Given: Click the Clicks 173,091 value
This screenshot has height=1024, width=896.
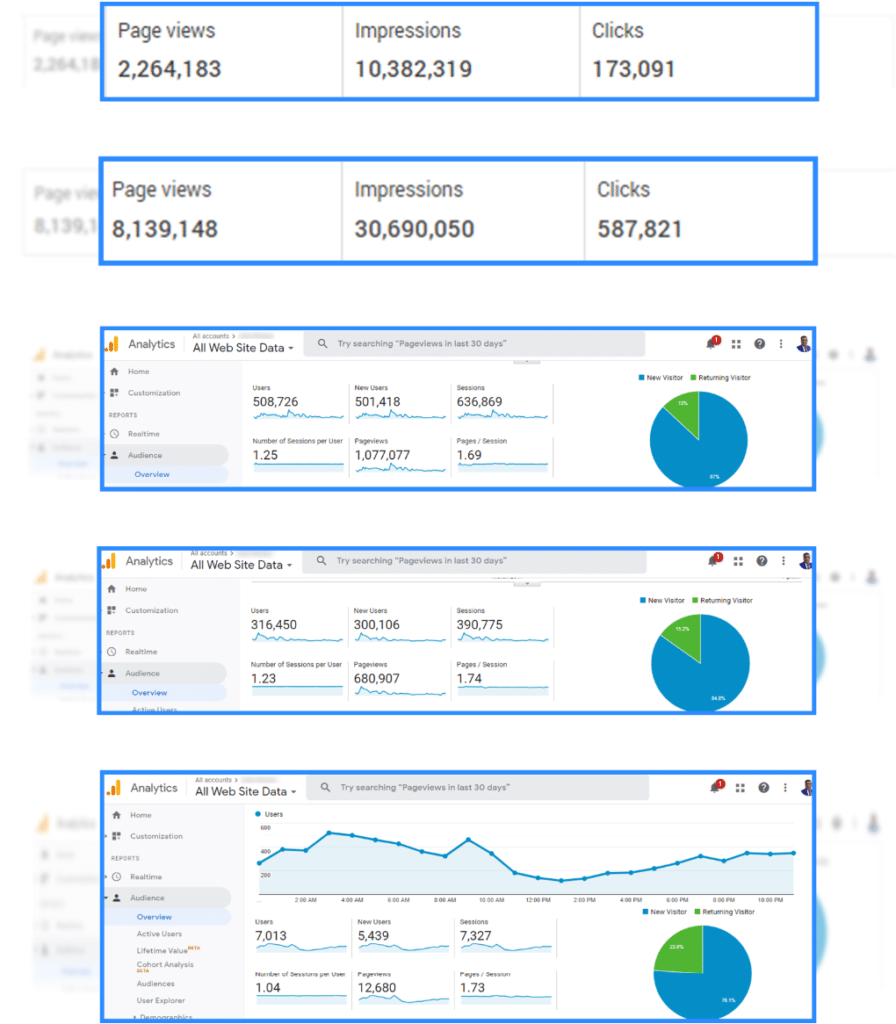Looking at the screenshot, I should coord(633,69).
